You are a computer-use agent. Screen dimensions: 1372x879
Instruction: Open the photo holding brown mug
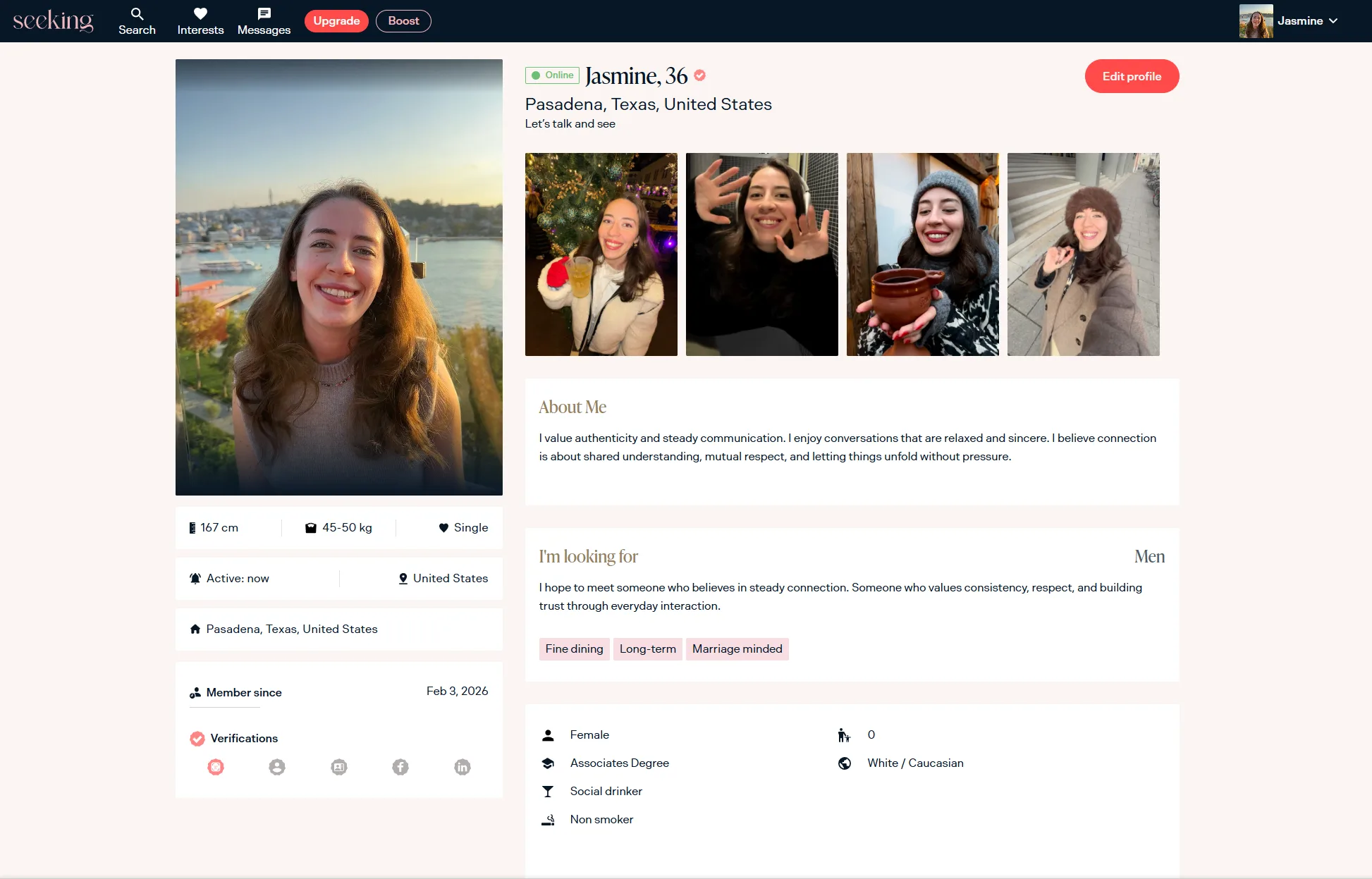click(x=922, y=254)
